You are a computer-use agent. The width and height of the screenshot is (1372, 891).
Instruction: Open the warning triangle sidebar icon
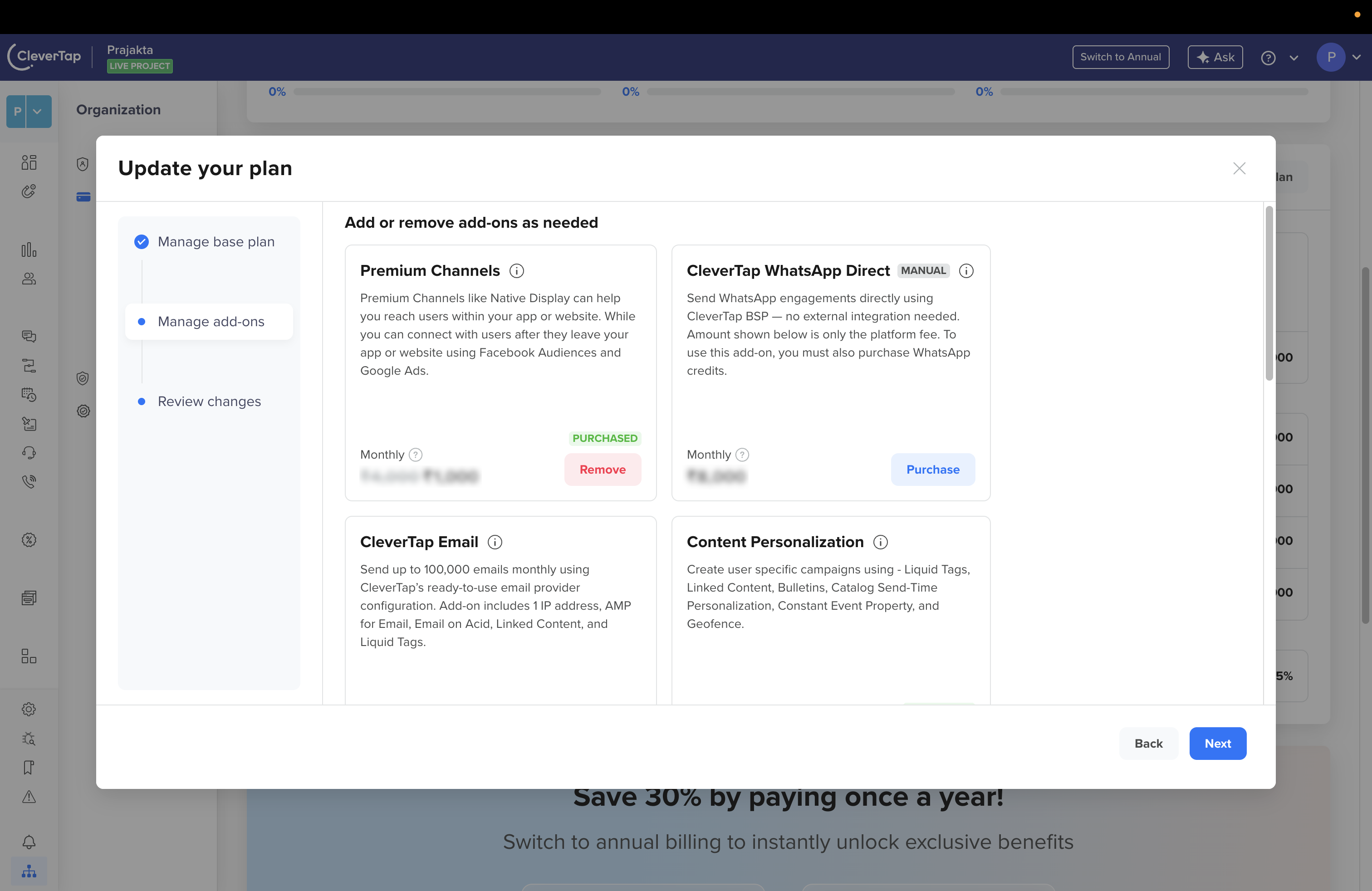tap(29, 797)
